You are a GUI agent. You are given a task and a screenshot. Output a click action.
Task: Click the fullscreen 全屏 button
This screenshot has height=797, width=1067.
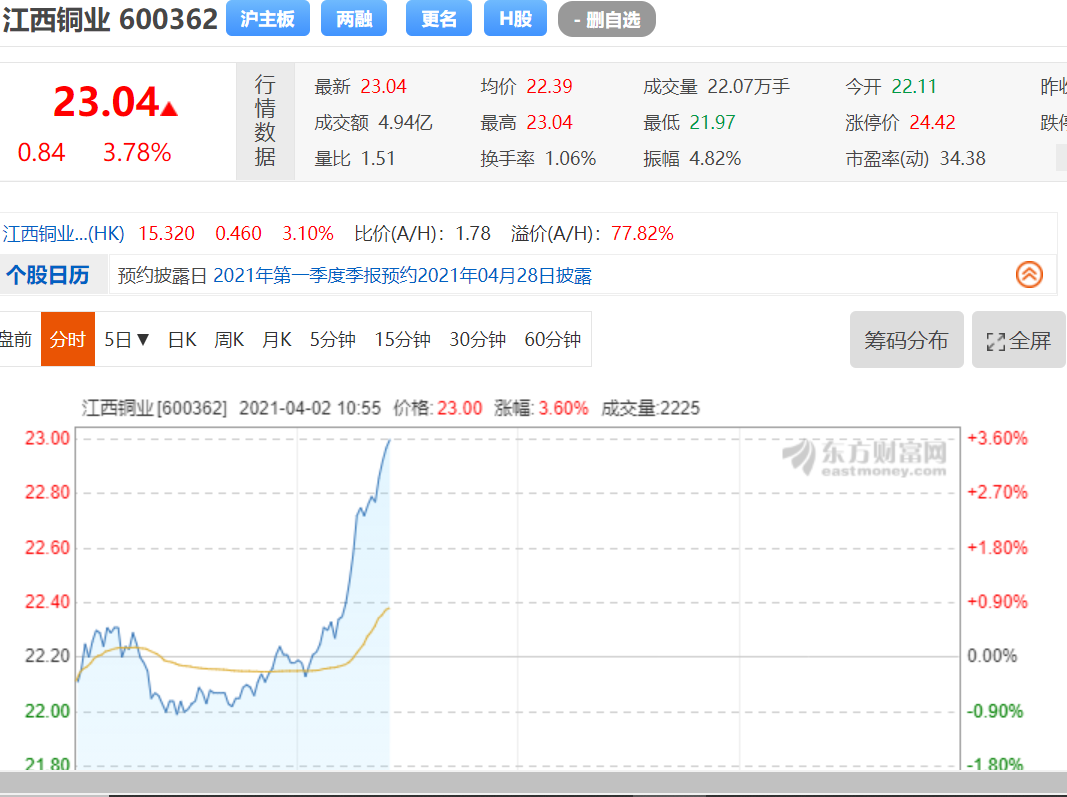1019,340
